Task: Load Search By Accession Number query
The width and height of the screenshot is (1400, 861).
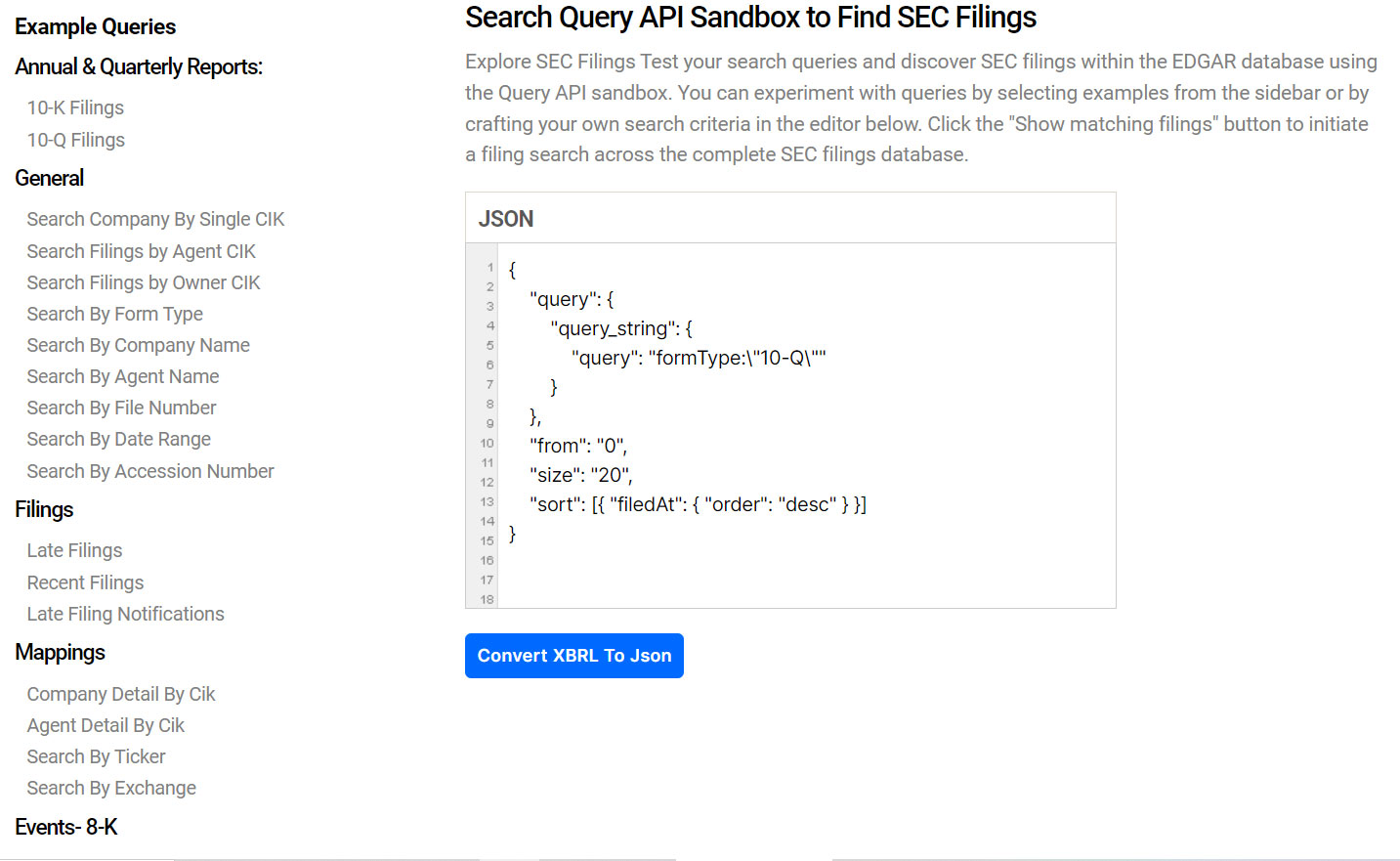Action: tap(149, 471)
